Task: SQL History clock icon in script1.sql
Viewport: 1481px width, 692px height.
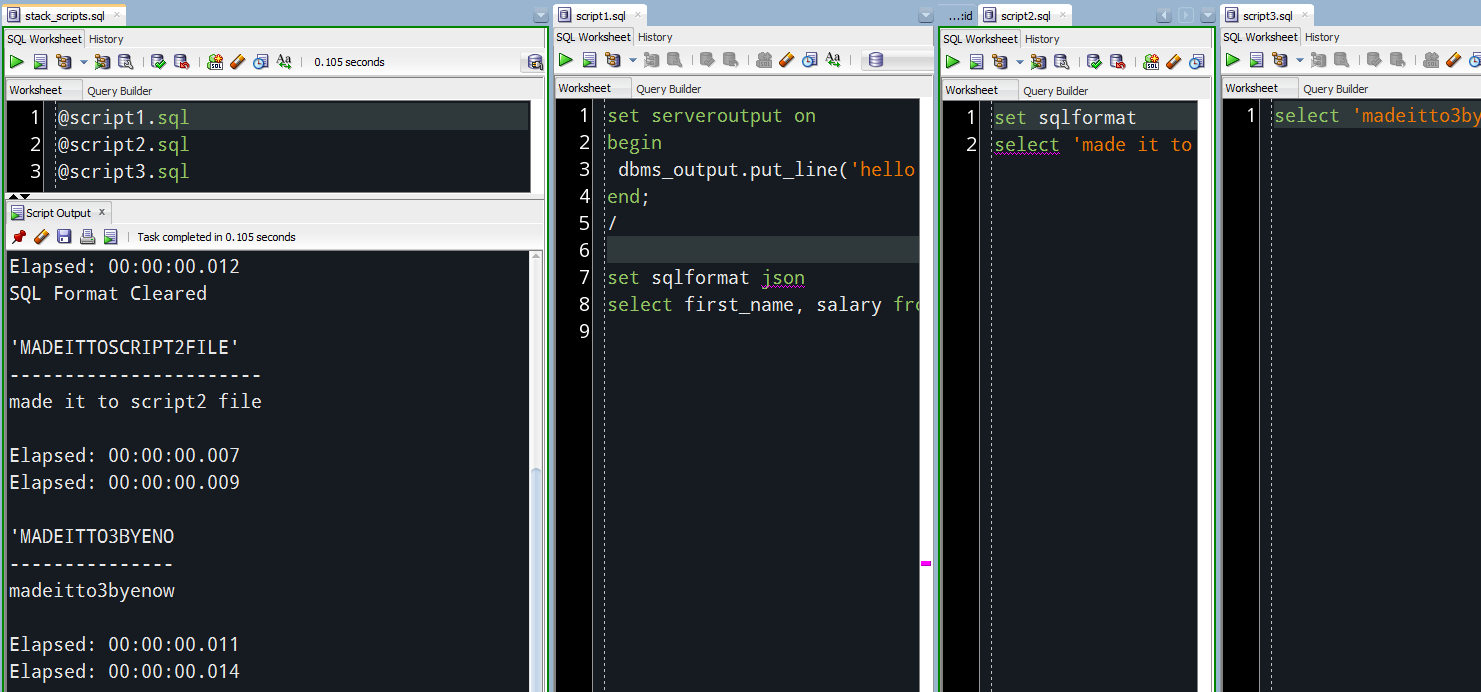Action: [x=810, y=60]
